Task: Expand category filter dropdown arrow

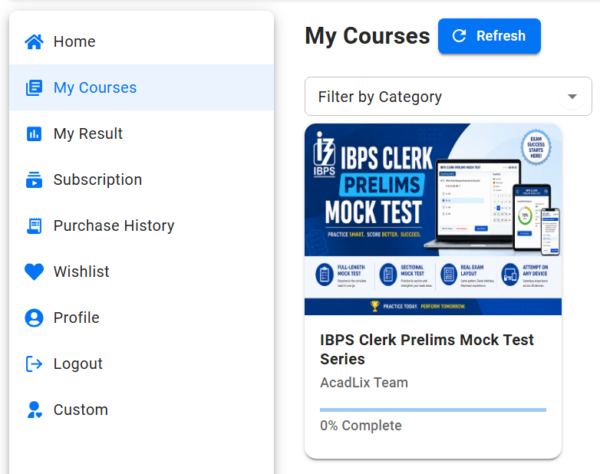Action: [x=572, y=96]
